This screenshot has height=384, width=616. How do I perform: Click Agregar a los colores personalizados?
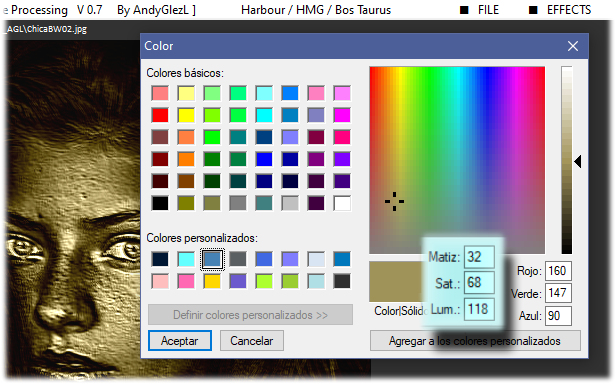(475, 341)
